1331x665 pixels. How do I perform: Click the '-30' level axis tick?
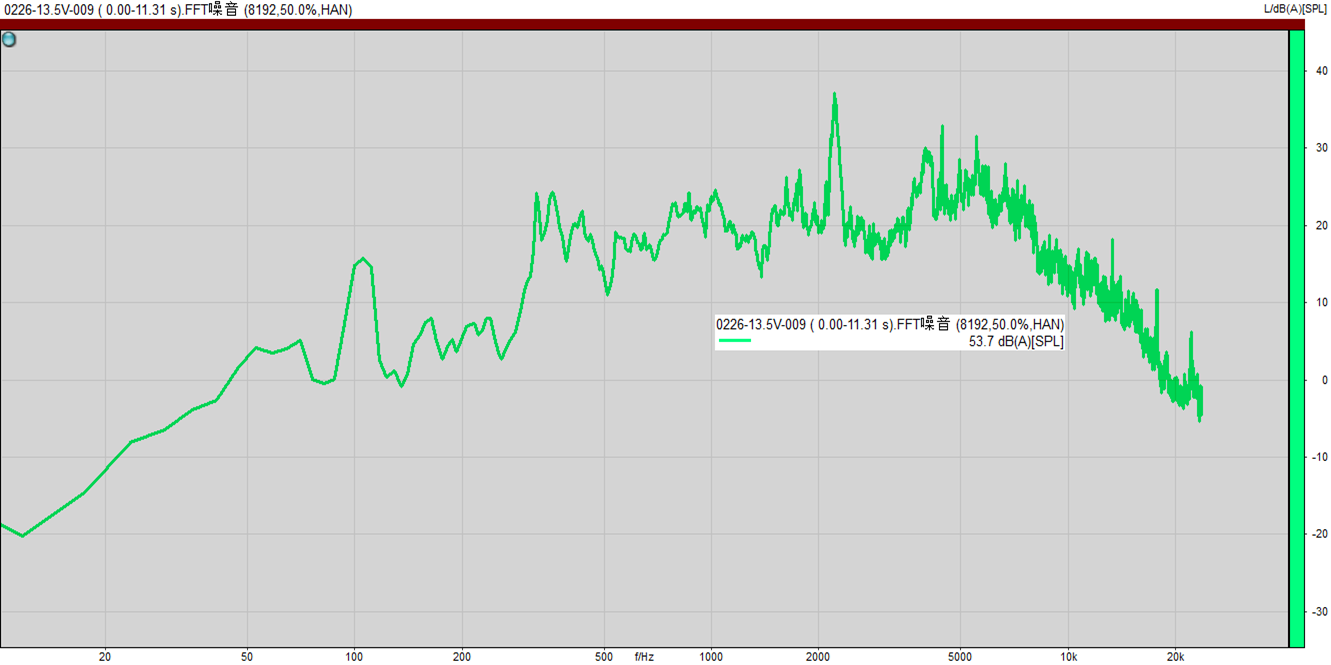(x=1320, y=611)
